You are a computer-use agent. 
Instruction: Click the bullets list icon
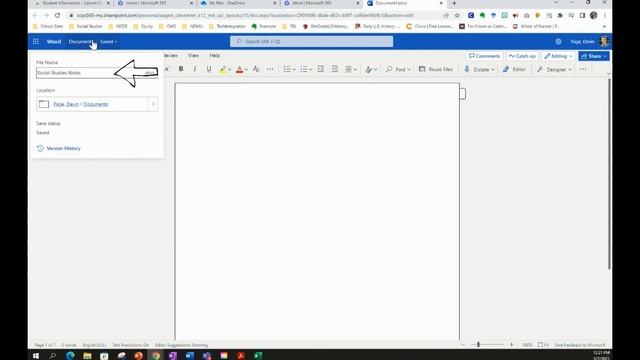pyautogui.click(x=287, y=69)
